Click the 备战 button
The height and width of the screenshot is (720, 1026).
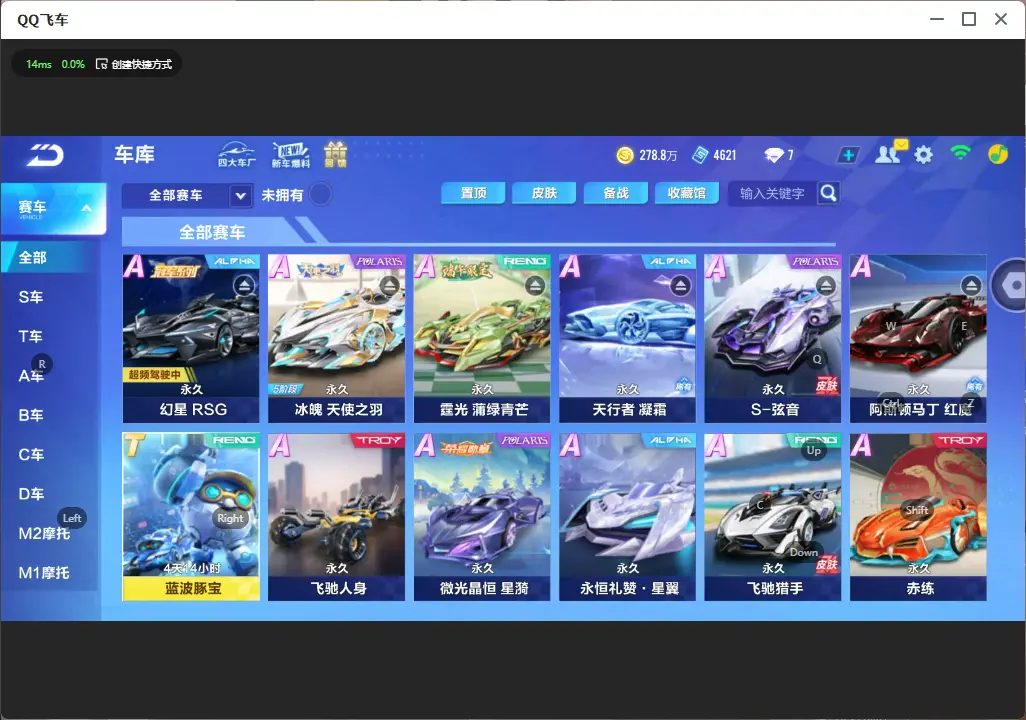[615, 193]
